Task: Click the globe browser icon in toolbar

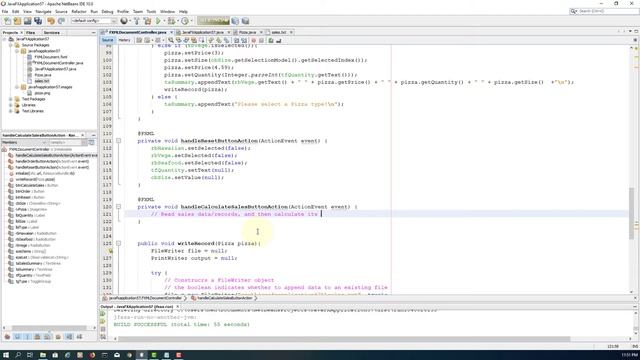Action: (x=123, y=21)
